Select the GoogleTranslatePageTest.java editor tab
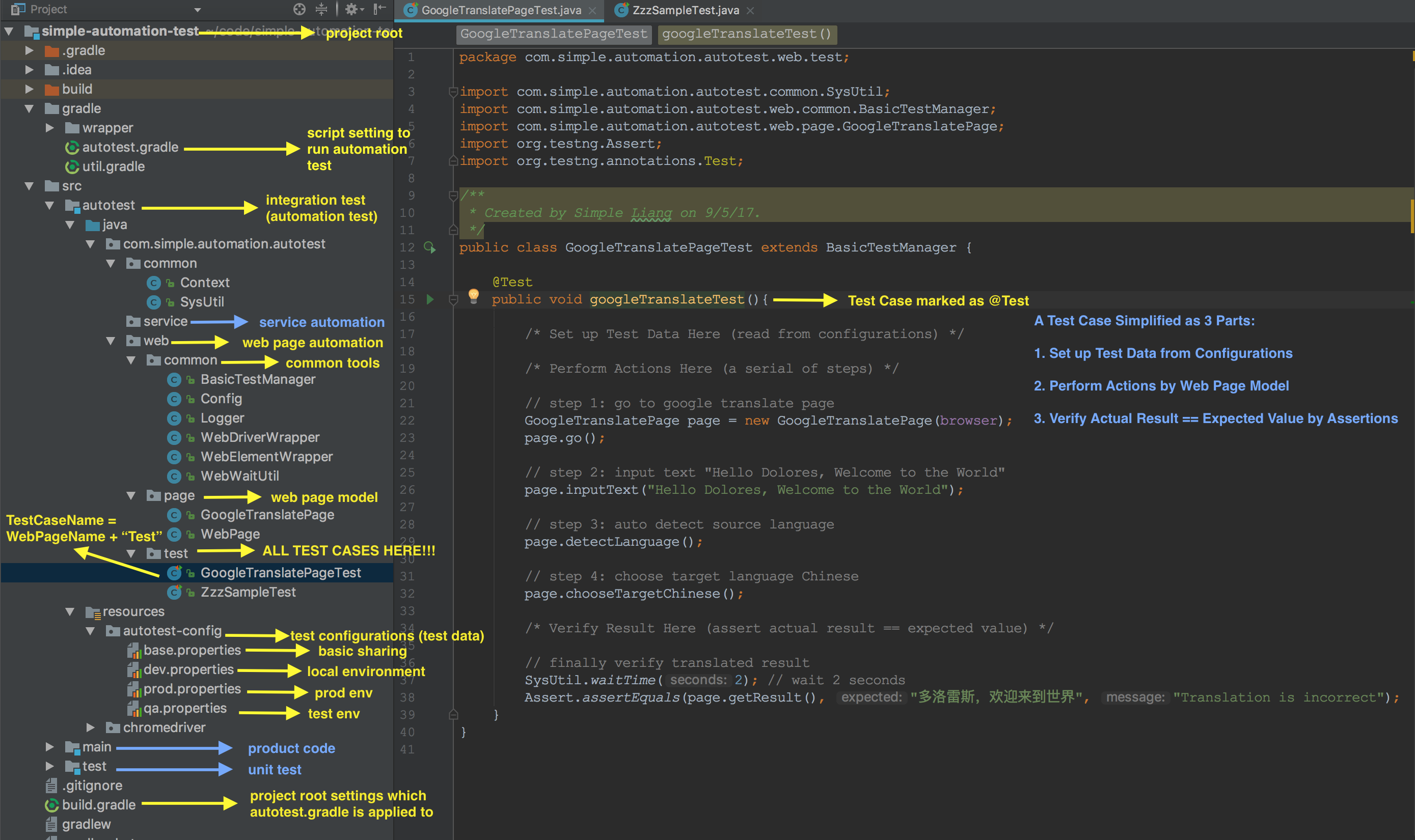Viewport: 1415px width, 840px height. click(501, 10)
